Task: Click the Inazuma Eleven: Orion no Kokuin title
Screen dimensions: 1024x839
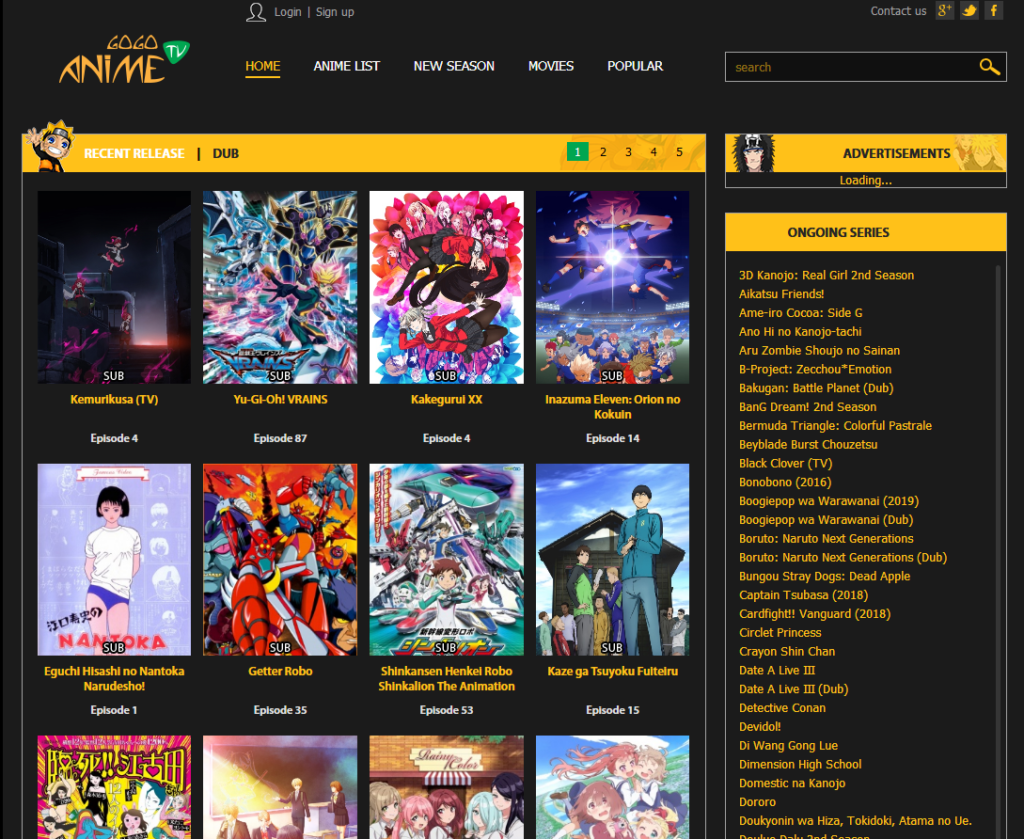Action: (x=613, y=407)
